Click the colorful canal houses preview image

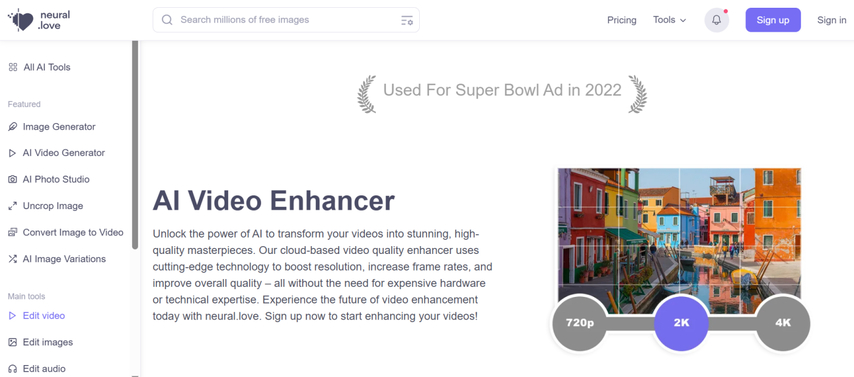679,240
